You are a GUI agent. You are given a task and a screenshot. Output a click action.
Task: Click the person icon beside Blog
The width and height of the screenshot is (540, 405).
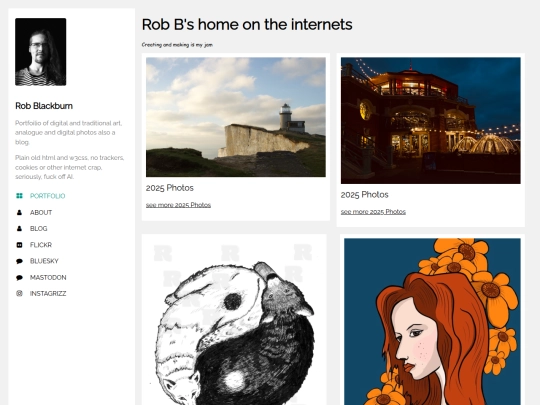(x=19, y=229)
